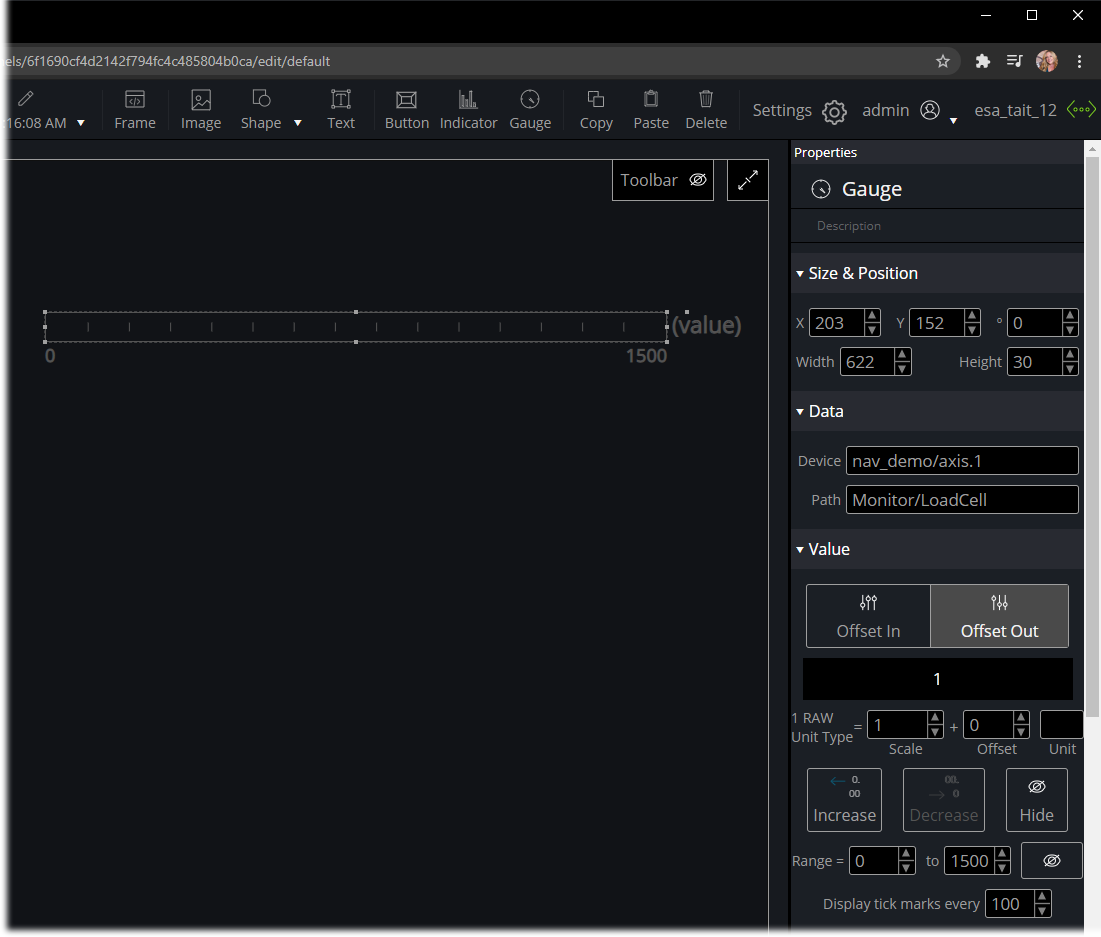Add an Indicator element
The image size is (1101, 937).
point(468,110)
